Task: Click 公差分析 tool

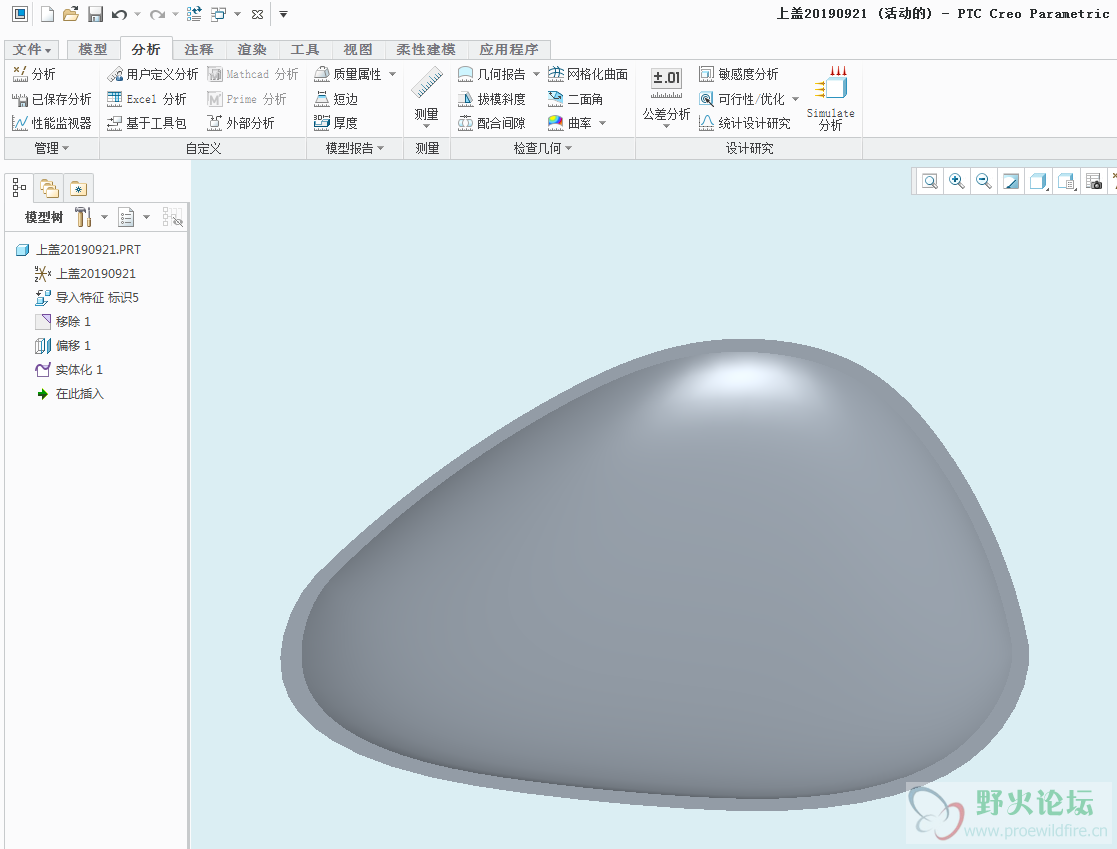Action: click(x=666, y=96)
